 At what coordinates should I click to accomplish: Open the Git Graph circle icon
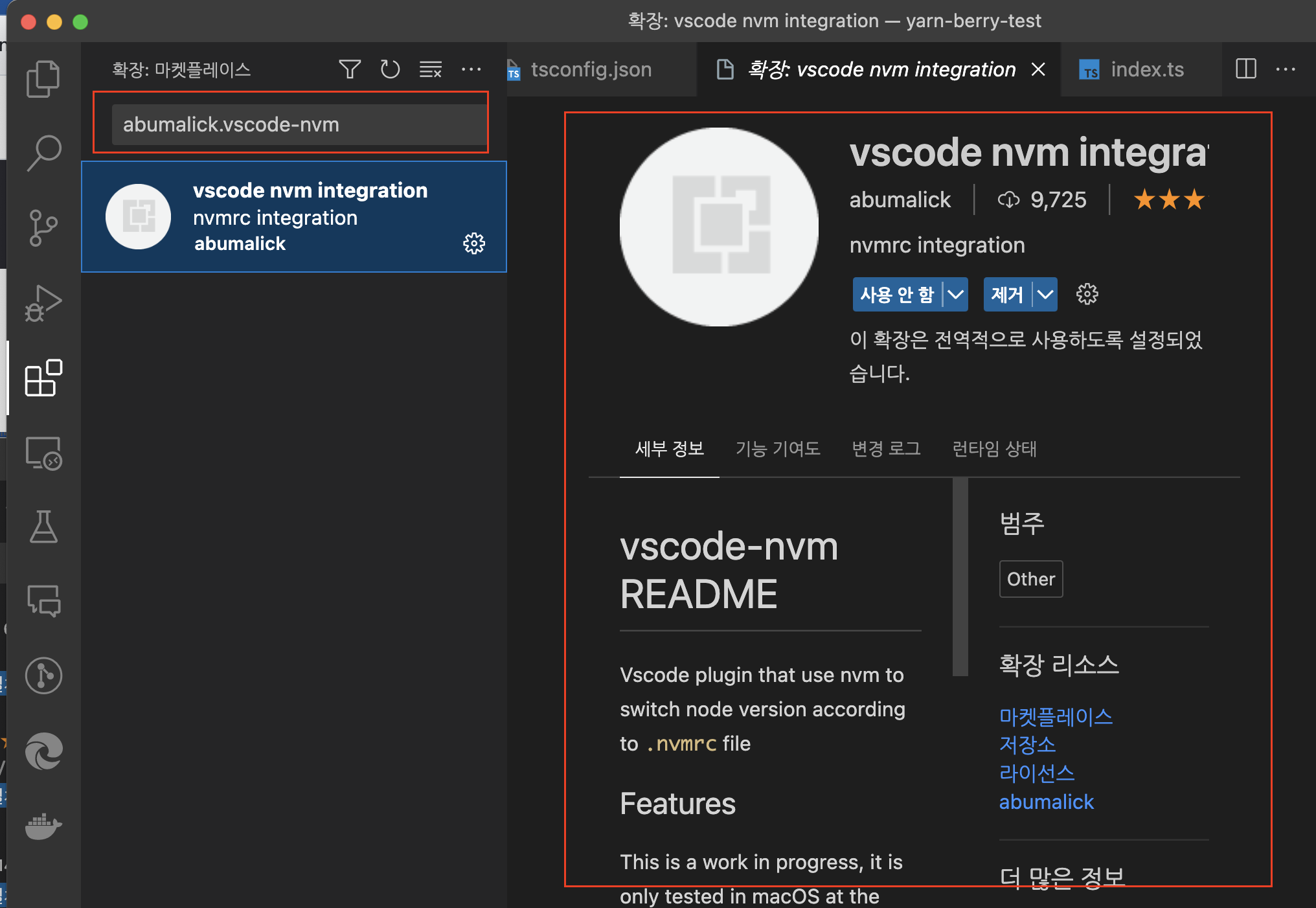[x=43, y=675]
